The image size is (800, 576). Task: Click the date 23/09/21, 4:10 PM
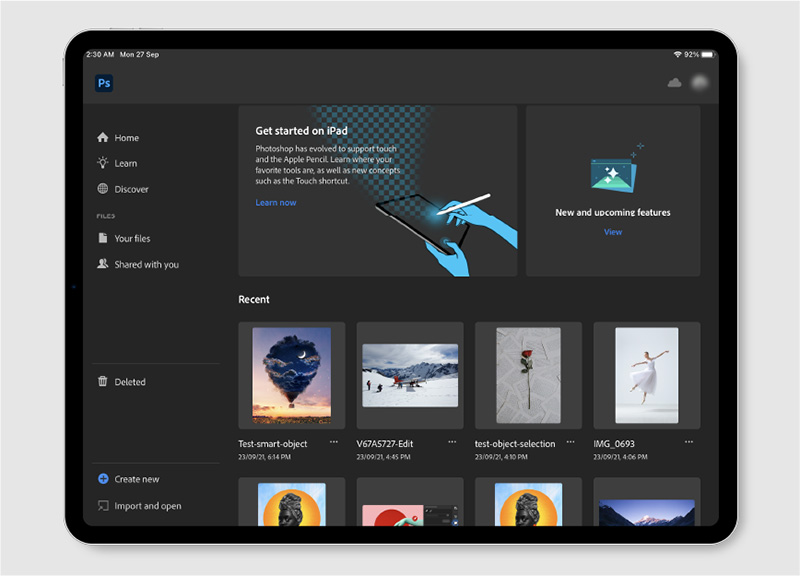tap(501, 457)
